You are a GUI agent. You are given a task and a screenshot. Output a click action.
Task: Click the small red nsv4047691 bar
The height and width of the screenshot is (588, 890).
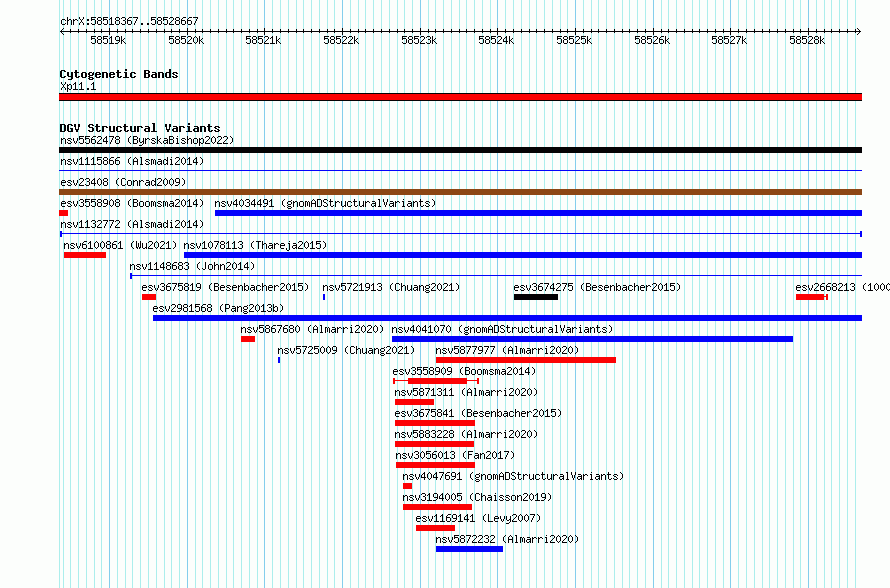coord(407,486)
